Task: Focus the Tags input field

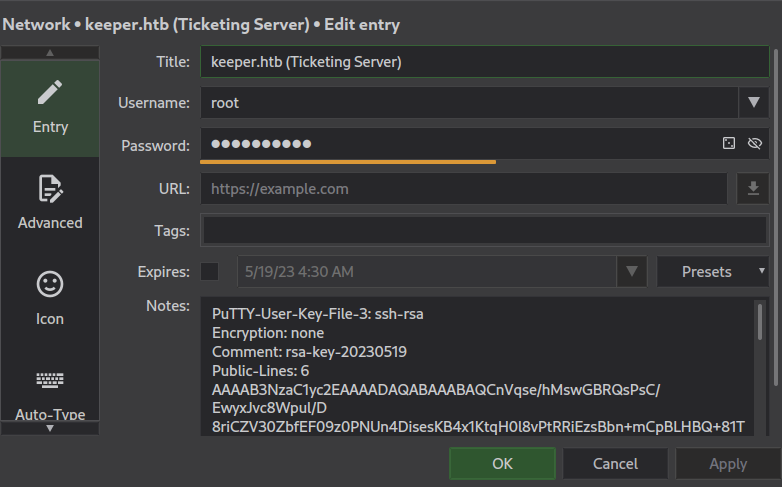Action: [x=485, y=231]
